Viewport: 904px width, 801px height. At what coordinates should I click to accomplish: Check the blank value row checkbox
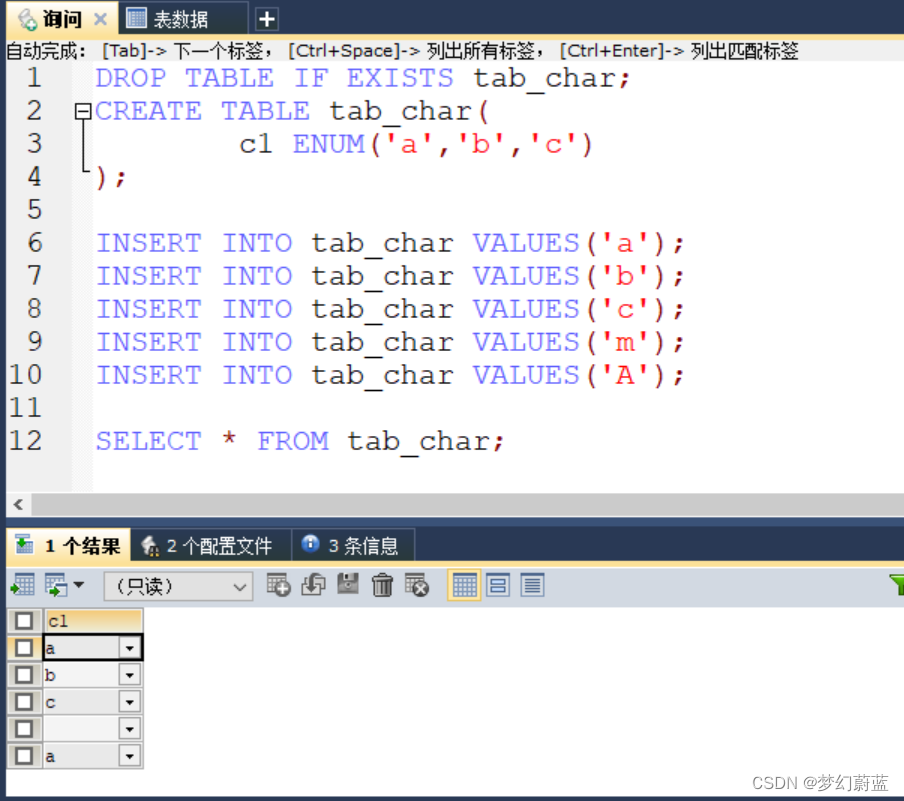pyautogui.click(x=24, y=729)
